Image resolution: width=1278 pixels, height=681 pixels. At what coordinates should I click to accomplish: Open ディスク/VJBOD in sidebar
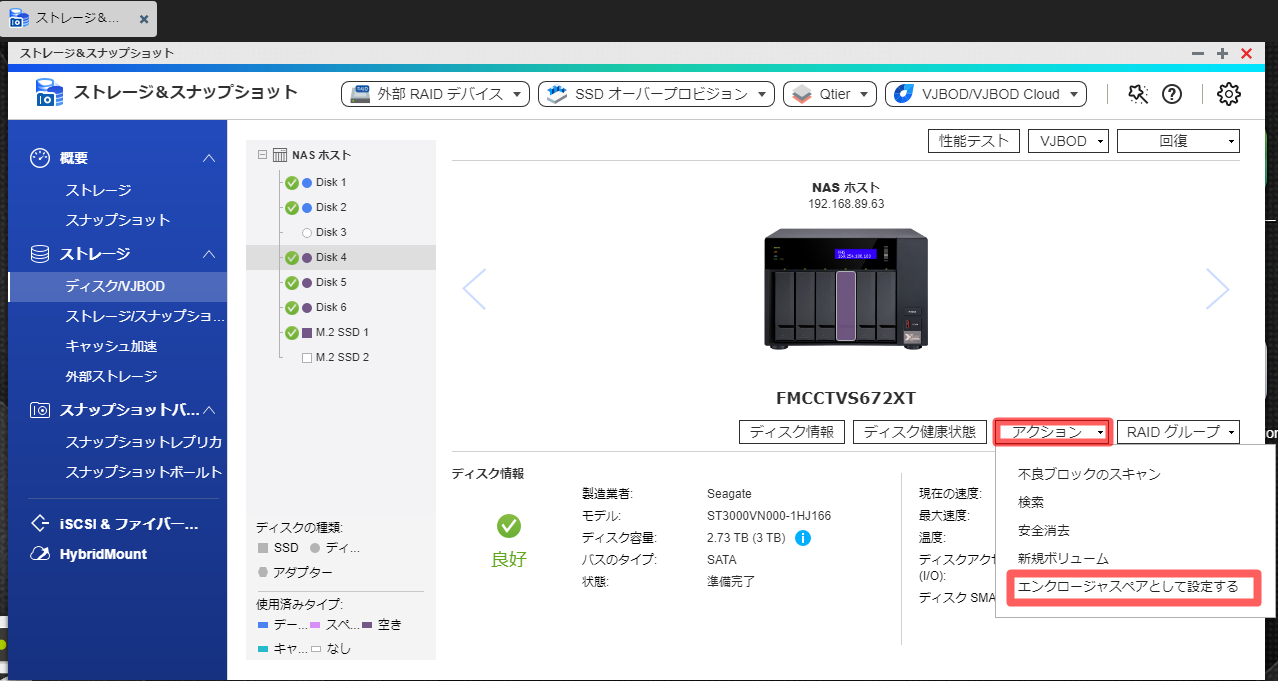(119, 286)
